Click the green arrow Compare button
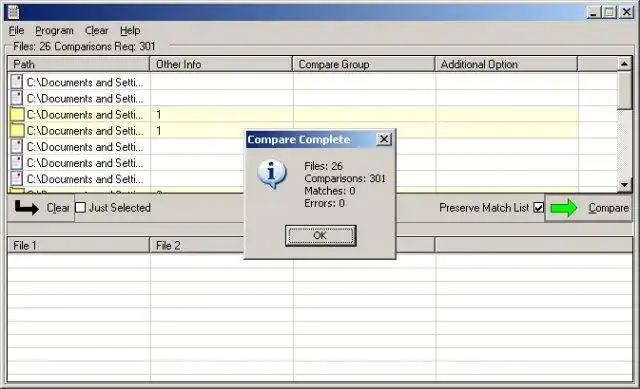640x389 pixels. 589,208
